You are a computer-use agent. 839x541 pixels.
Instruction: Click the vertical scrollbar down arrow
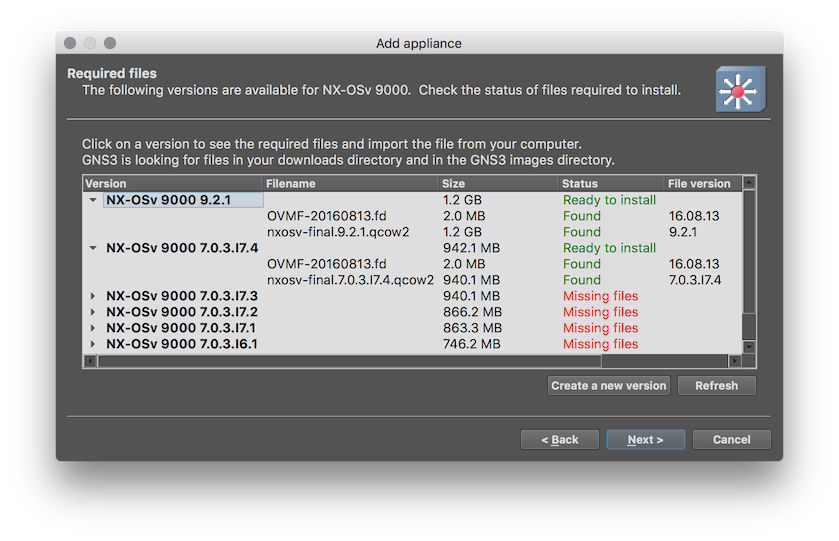[749, 347]
